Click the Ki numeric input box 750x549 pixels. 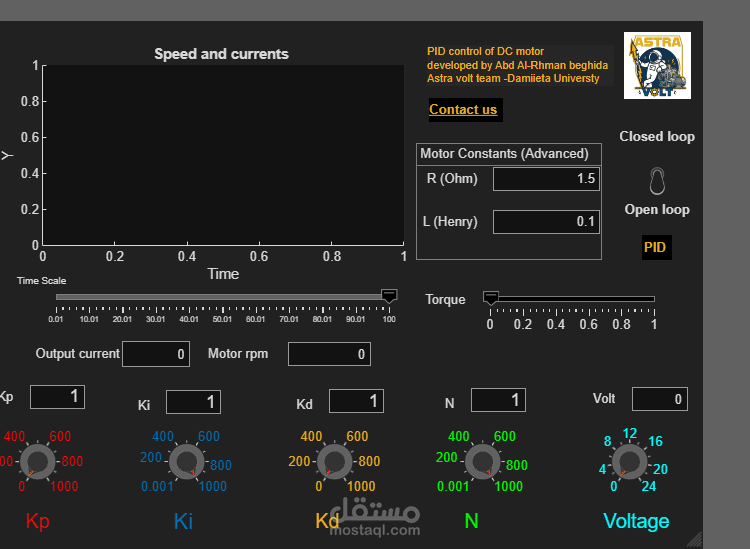click(193, 402)
